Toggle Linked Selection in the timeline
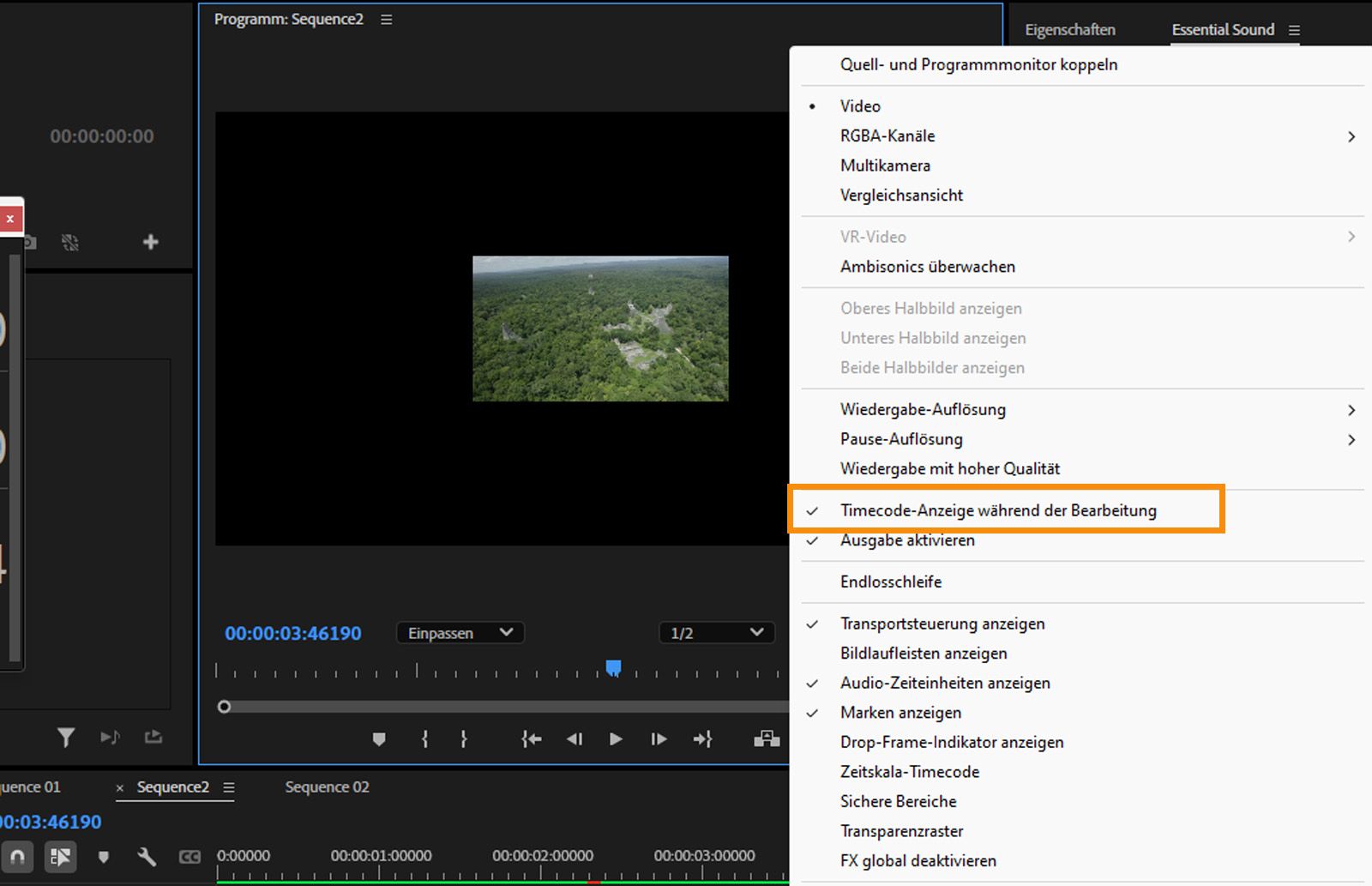 [60, 857]
